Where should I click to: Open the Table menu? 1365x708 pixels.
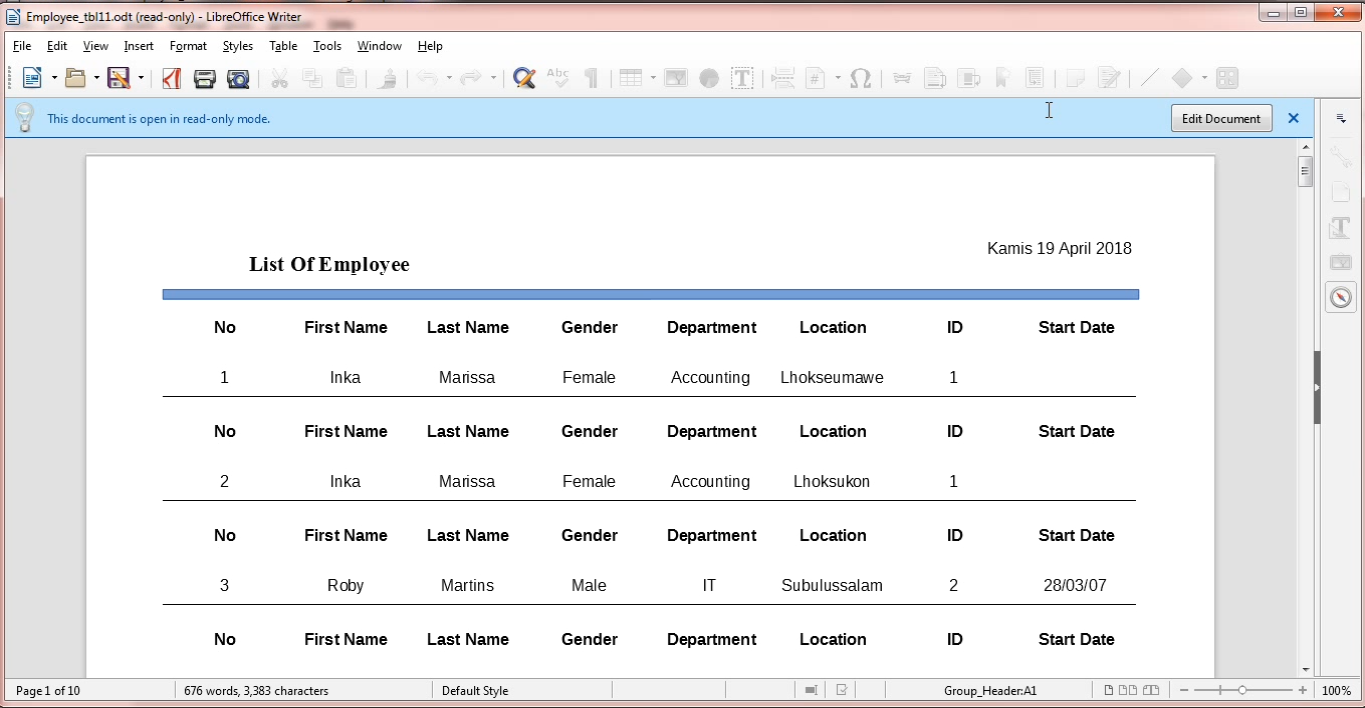[283, 46]
